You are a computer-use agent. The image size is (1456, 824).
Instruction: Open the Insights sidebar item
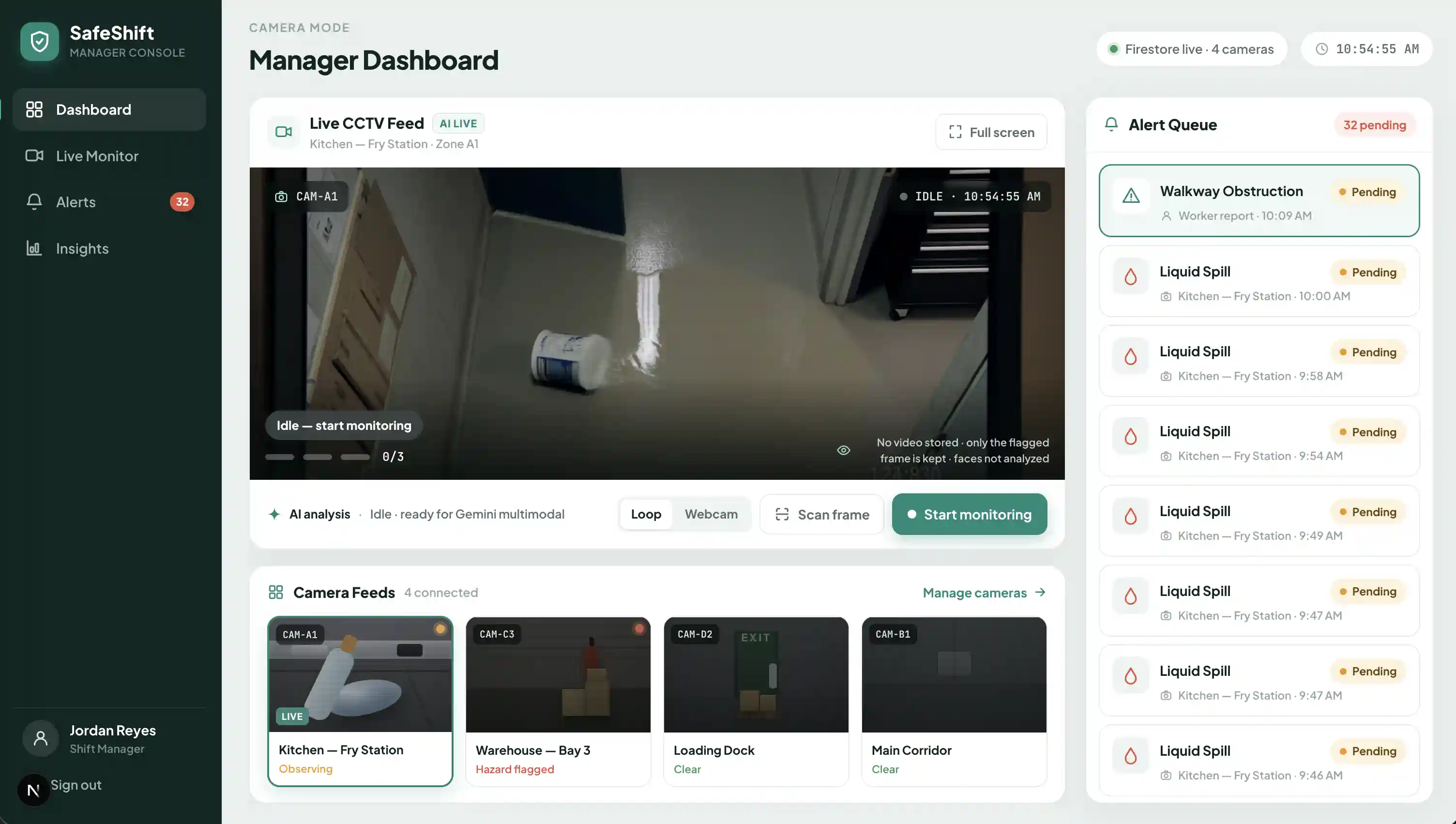109,248
